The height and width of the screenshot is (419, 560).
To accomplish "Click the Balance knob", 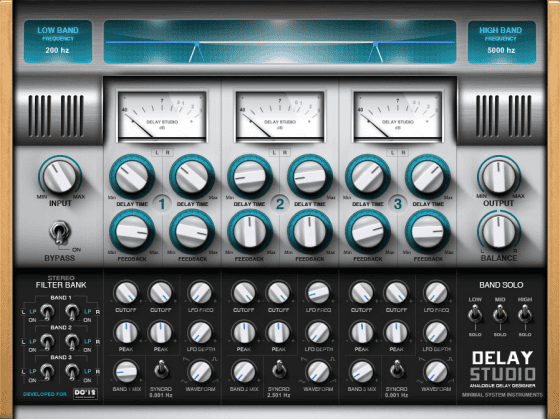I will 499,231.
